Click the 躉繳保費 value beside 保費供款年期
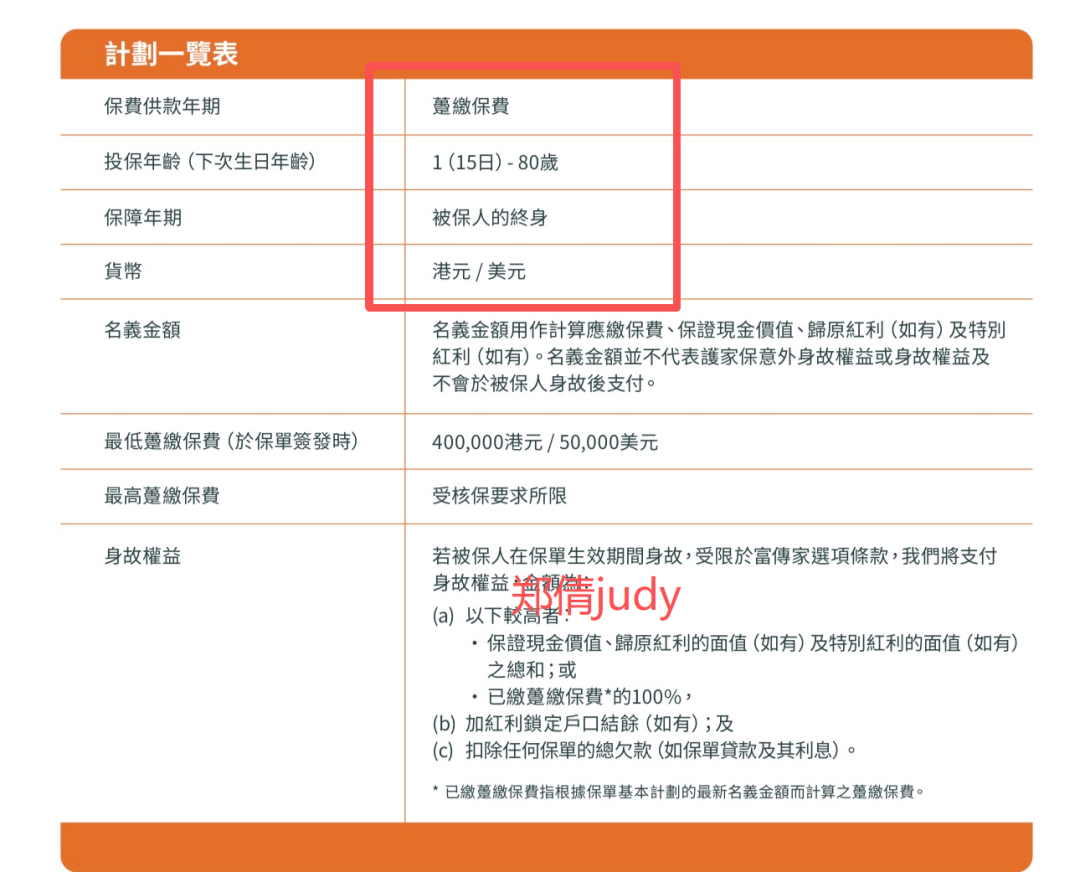Screen dimensions: 1080x872 tap(471, 107)
